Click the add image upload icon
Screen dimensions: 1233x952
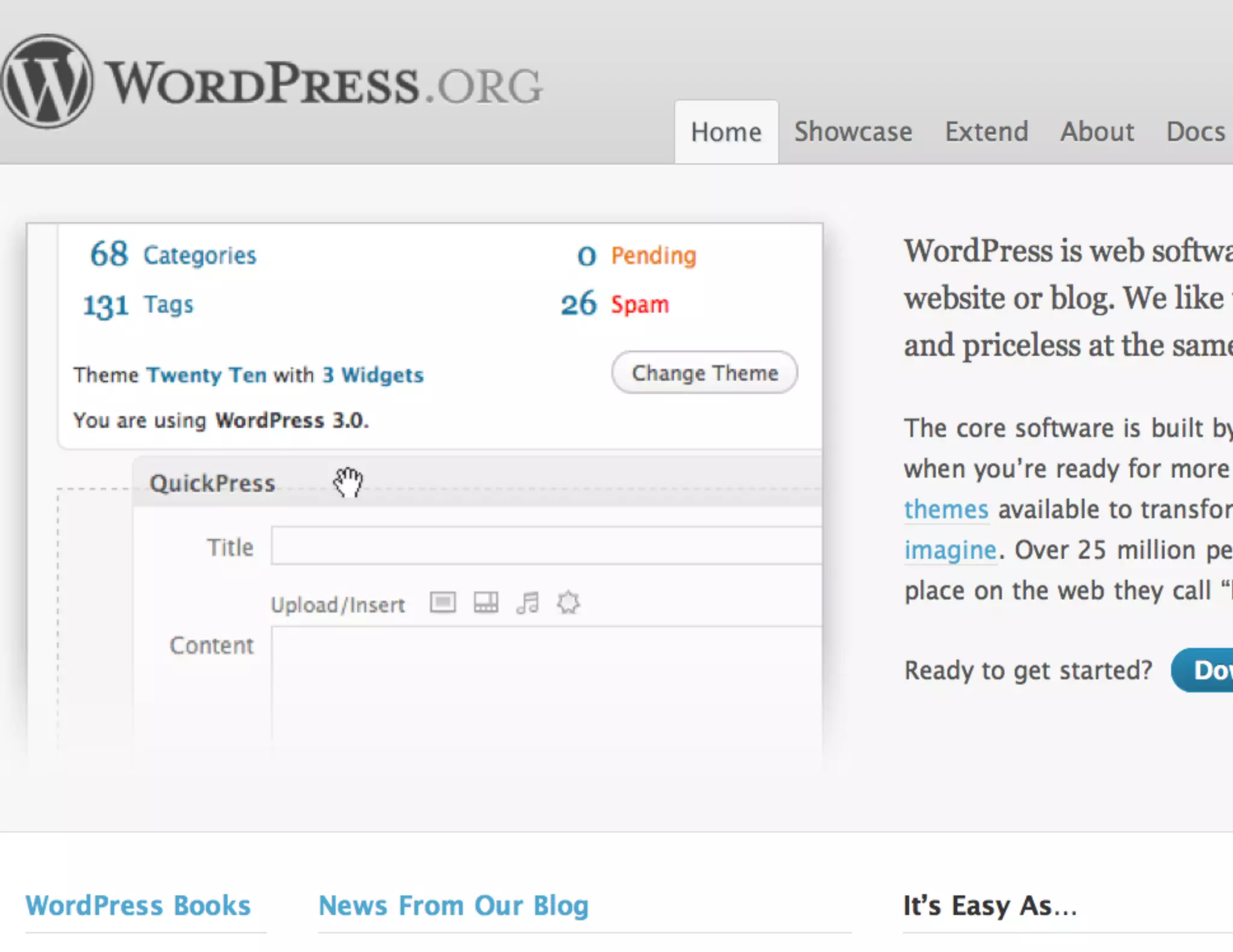443,602
